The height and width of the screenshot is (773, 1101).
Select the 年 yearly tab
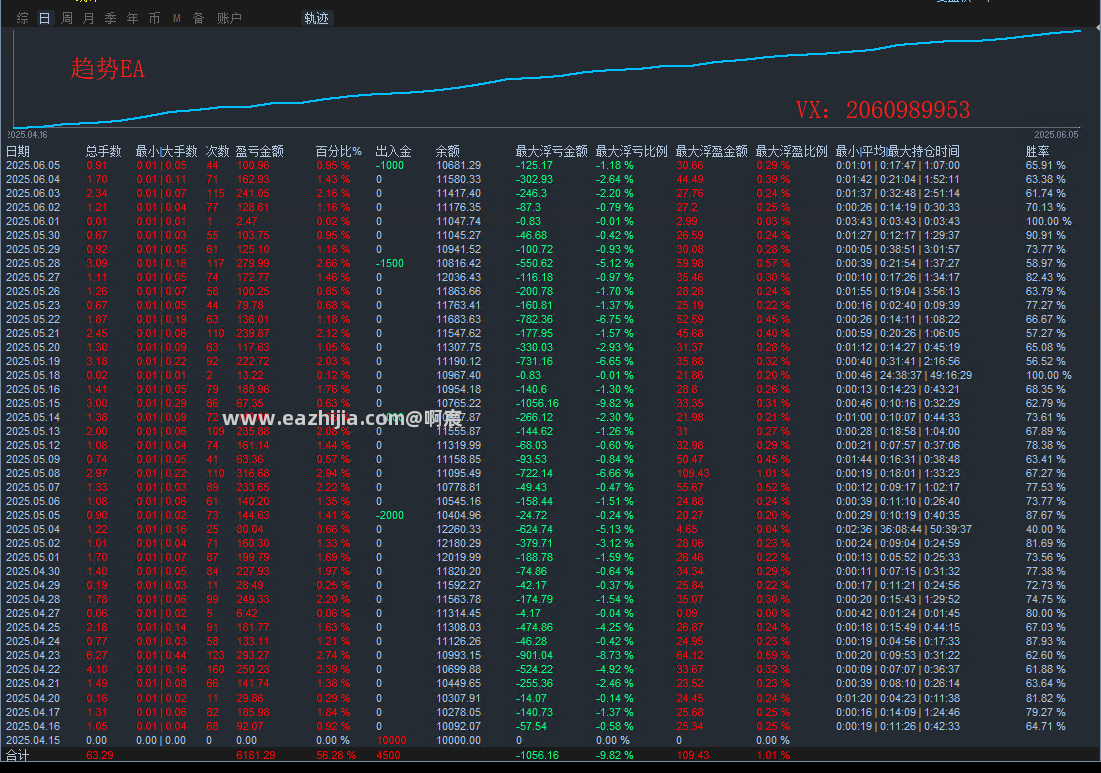point(133,18)
